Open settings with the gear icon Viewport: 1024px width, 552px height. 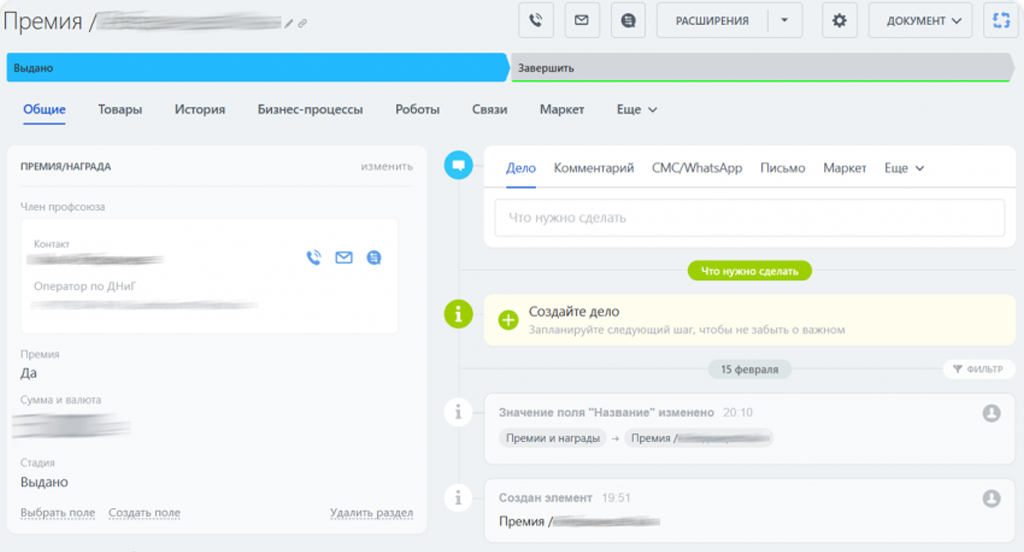[839, 20]
